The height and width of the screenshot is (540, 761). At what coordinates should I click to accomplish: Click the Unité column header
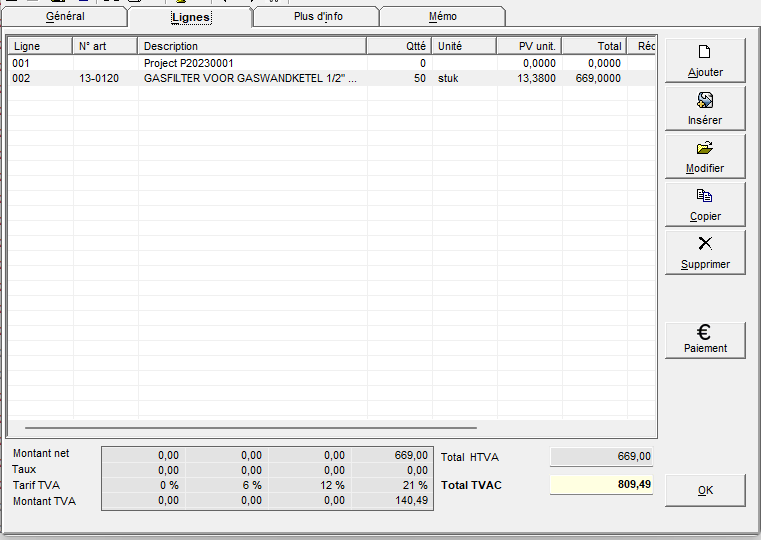tap(464, 46)
